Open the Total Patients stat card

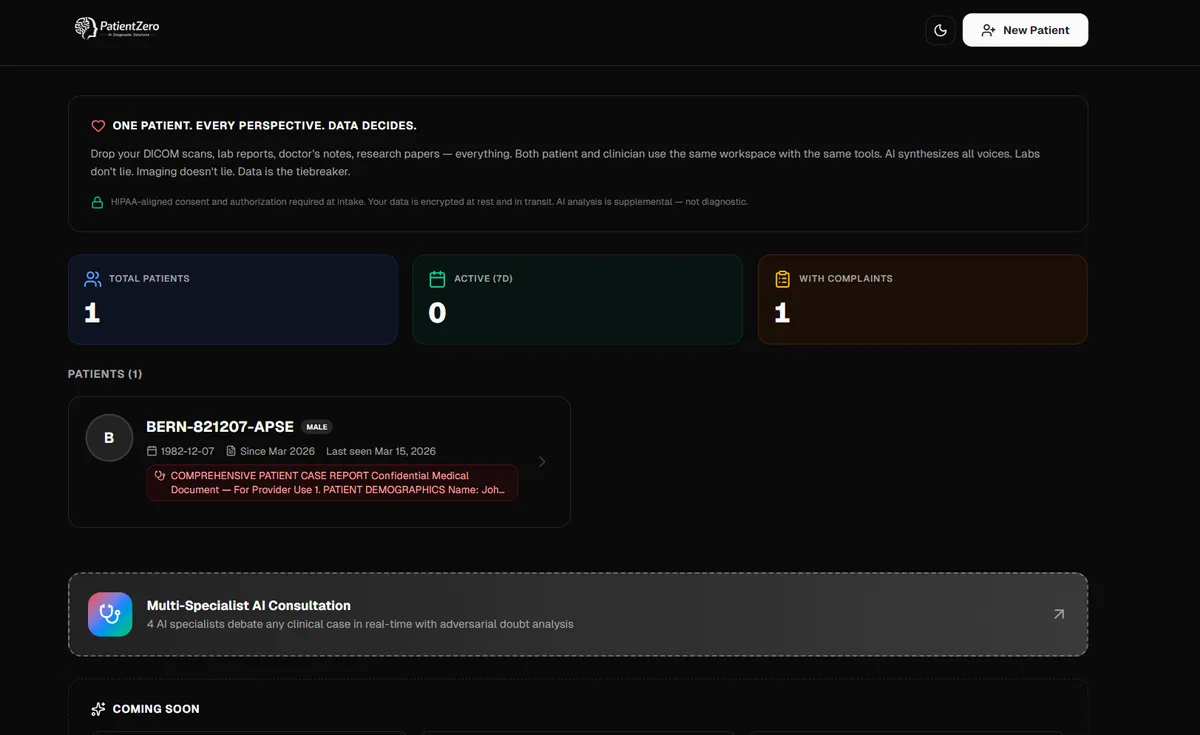233,300
